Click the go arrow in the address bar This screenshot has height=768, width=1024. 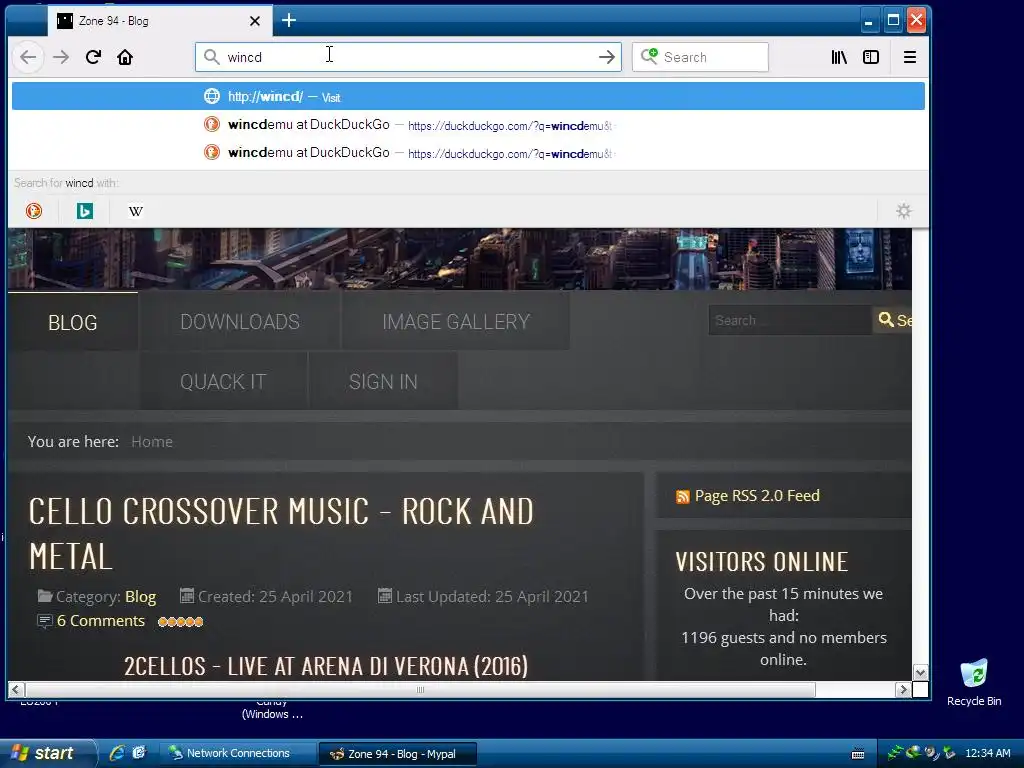[607, 57]
